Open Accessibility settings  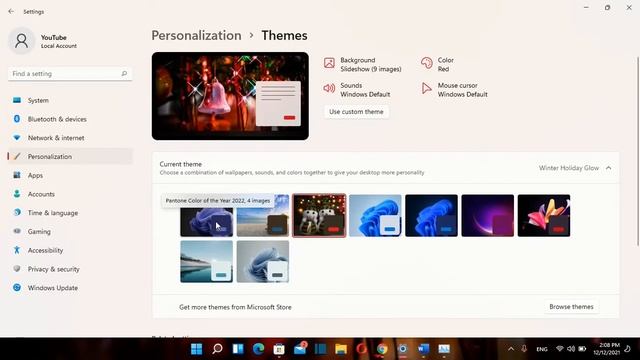[x=70, y=250]
